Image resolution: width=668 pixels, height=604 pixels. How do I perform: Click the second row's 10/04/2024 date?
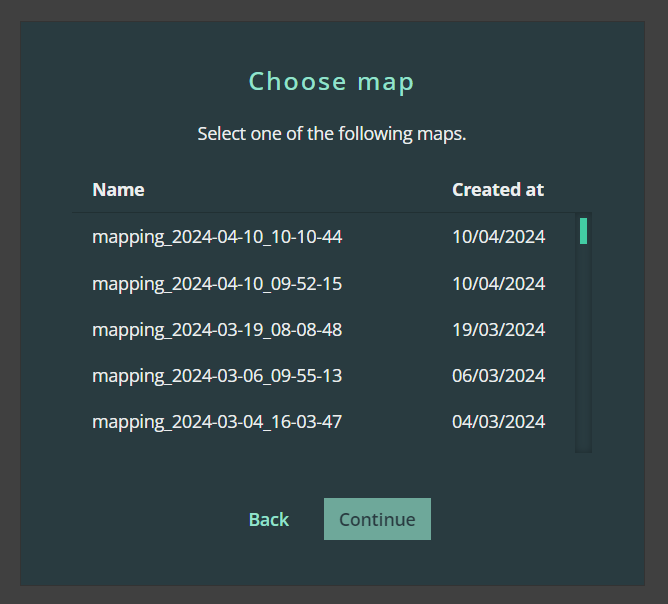(498, 284)
